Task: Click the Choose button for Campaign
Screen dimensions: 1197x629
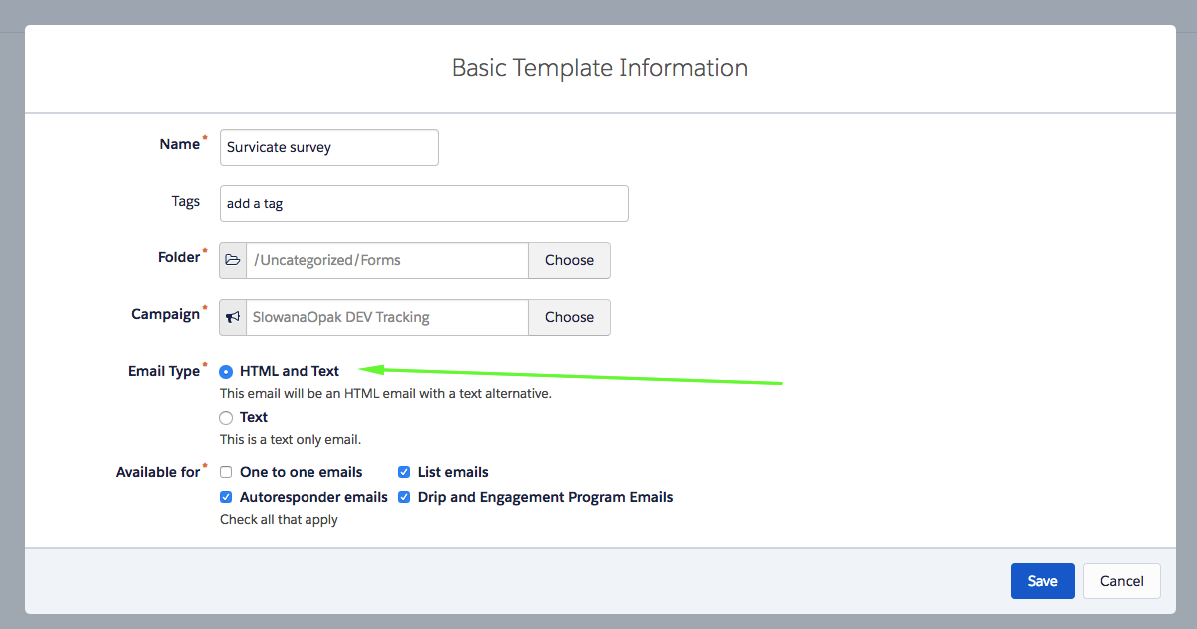Action: [x=569, y=317]
